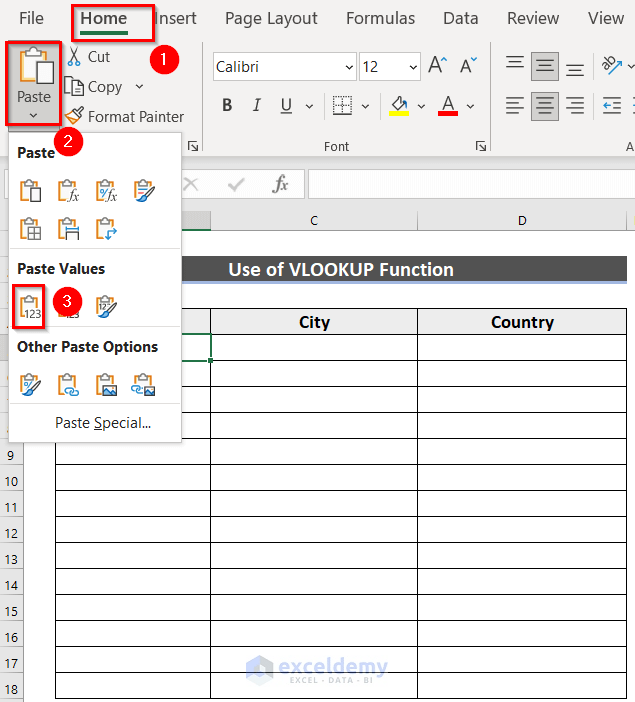Click the Cut scissors command
The image size is (635, 702).
(x=89, y=57)
